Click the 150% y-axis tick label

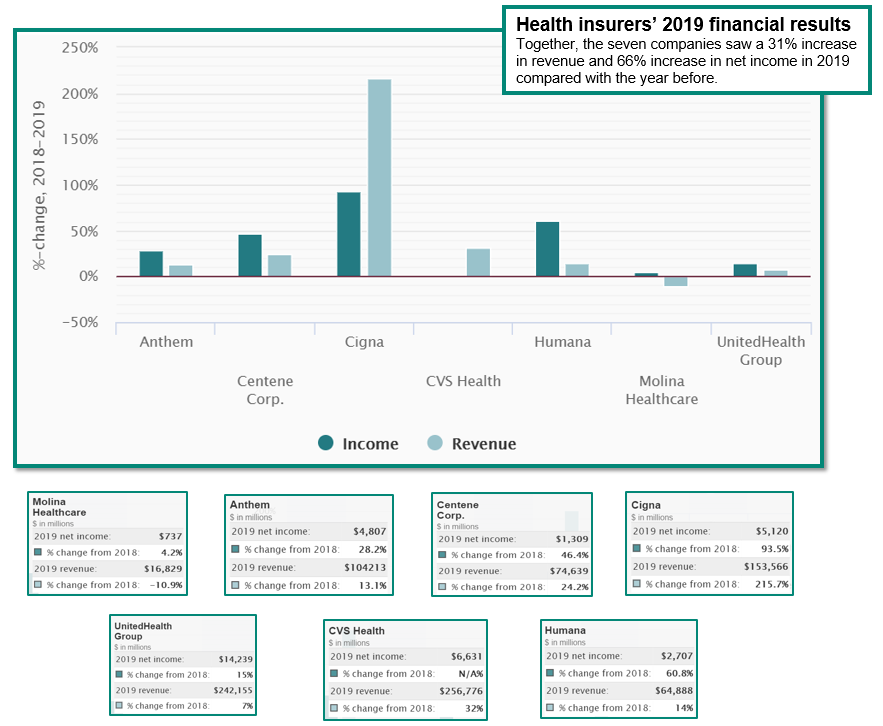80,139
